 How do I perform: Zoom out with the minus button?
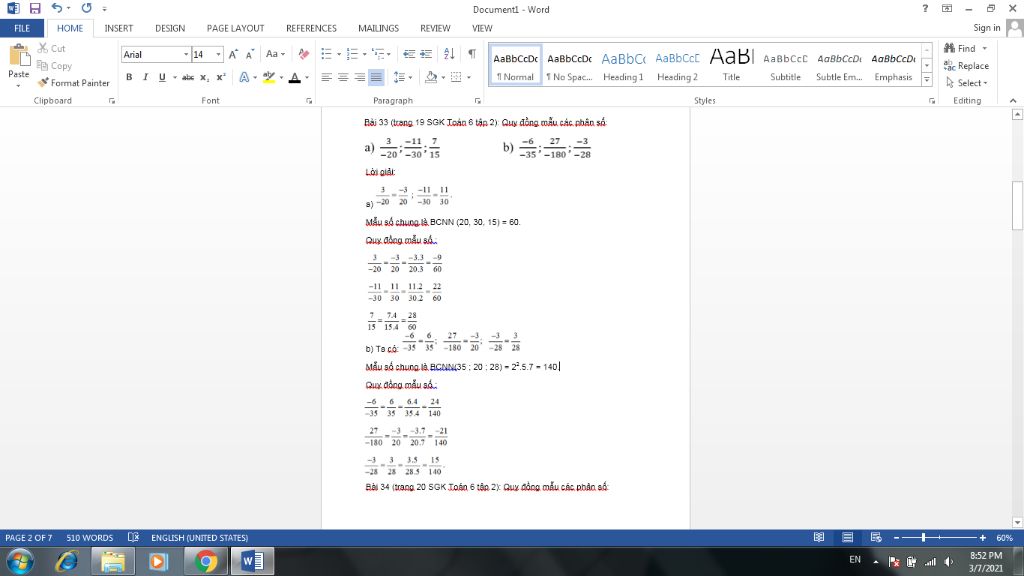point(897,538)
